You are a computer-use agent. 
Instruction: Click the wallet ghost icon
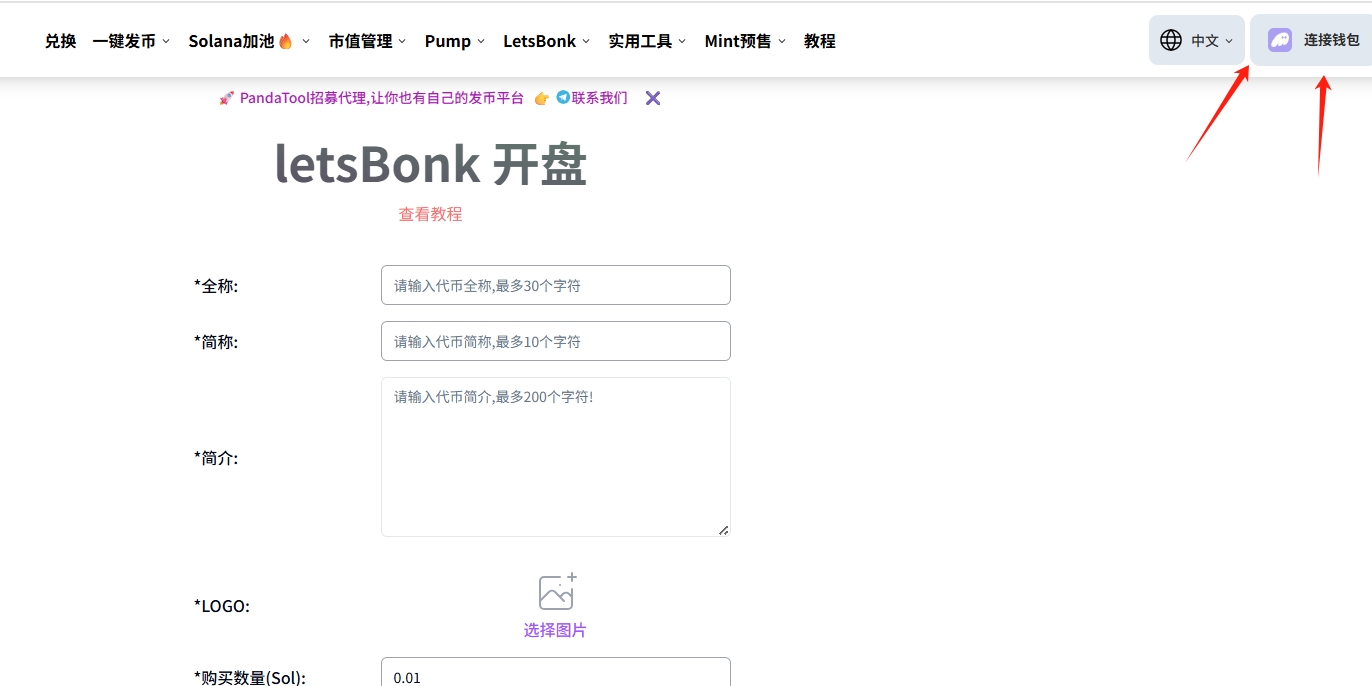coord(1280,40)
